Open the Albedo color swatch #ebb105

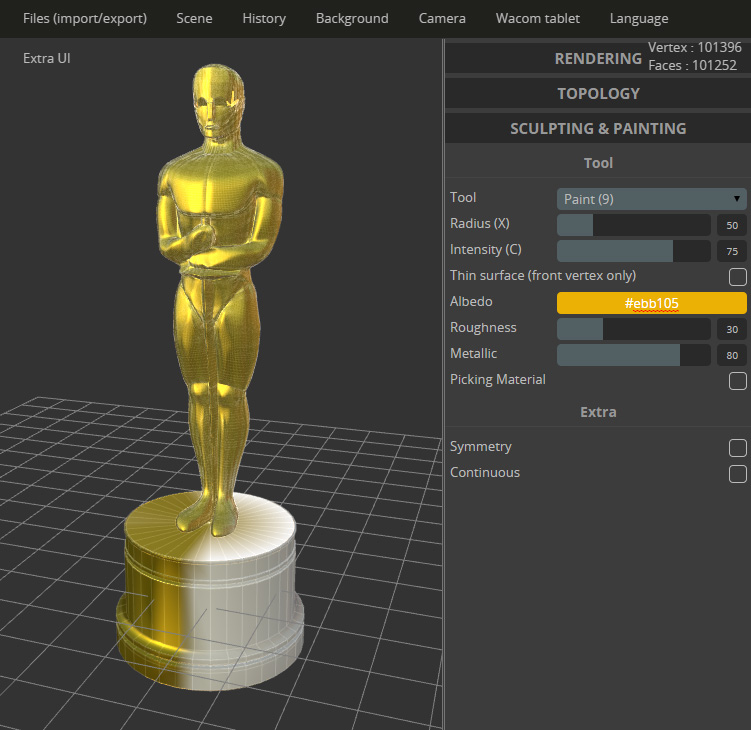(x=651, y=303)
